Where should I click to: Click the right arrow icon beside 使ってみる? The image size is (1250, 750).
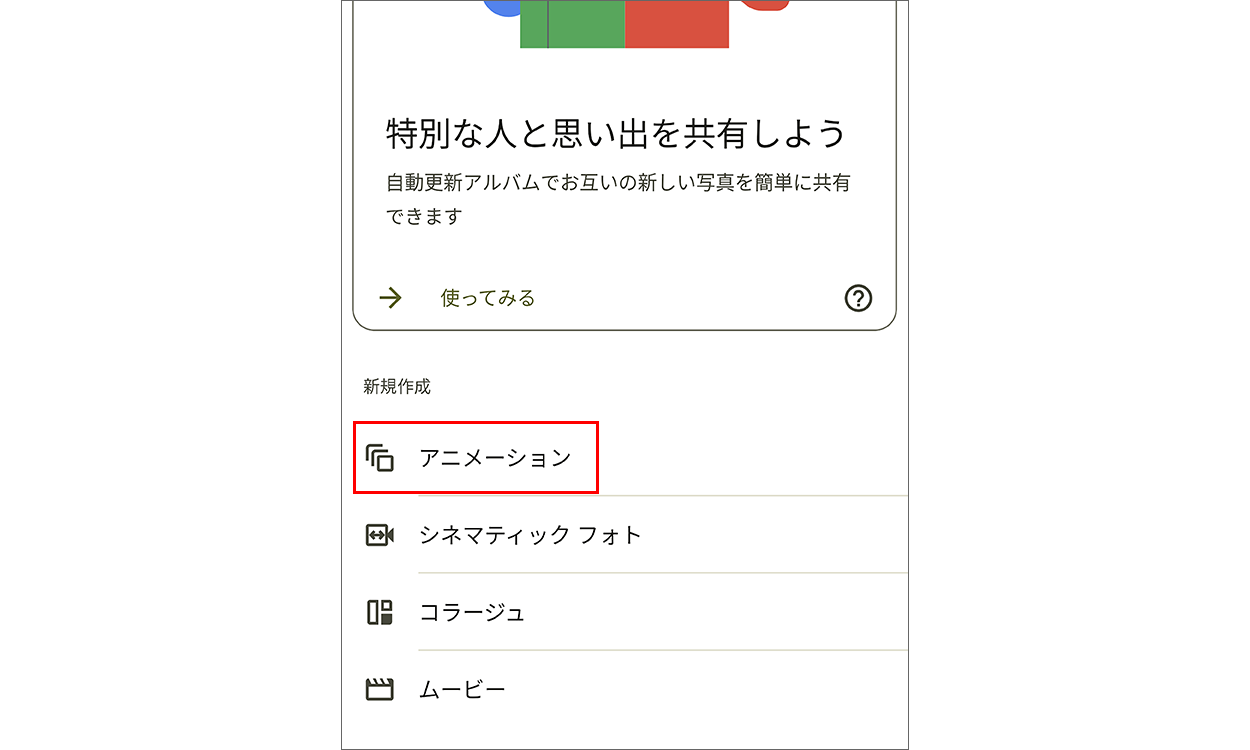(x=390, y=298)
